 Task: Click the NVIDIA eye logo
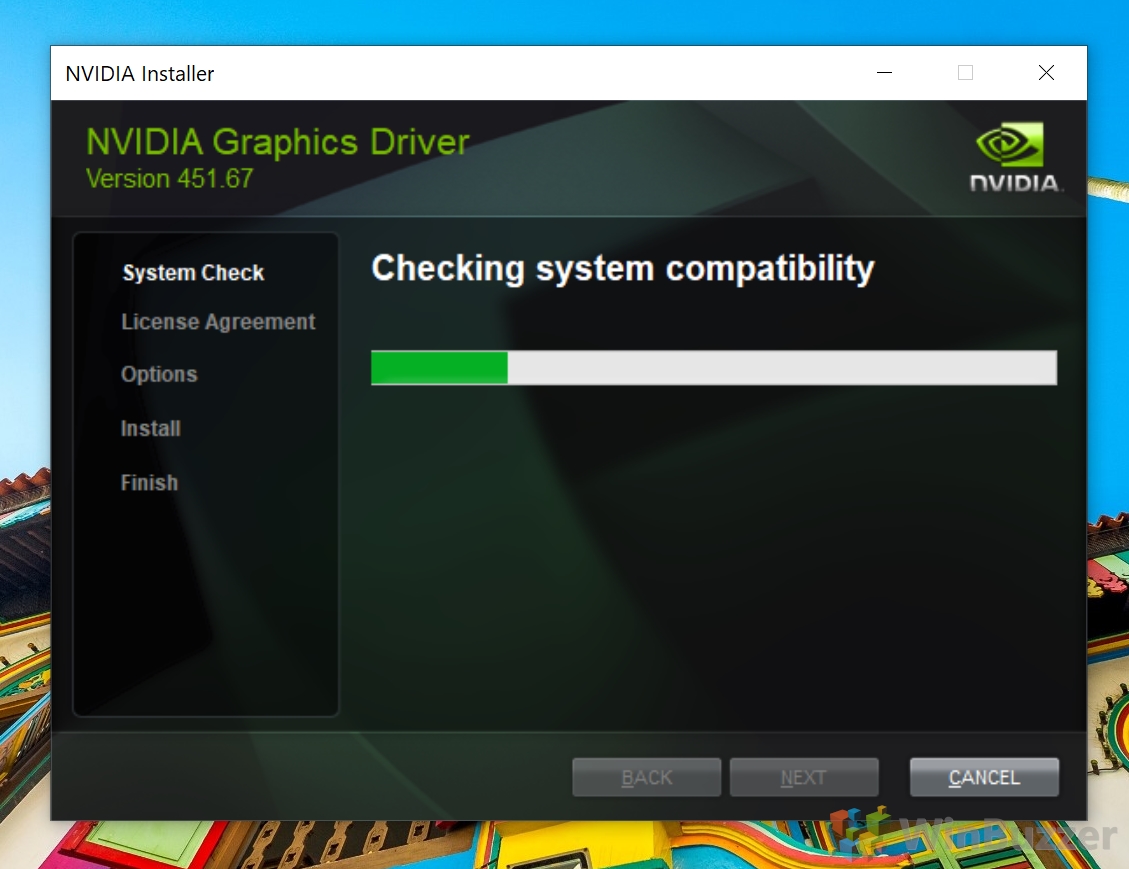coord(1009,146)
